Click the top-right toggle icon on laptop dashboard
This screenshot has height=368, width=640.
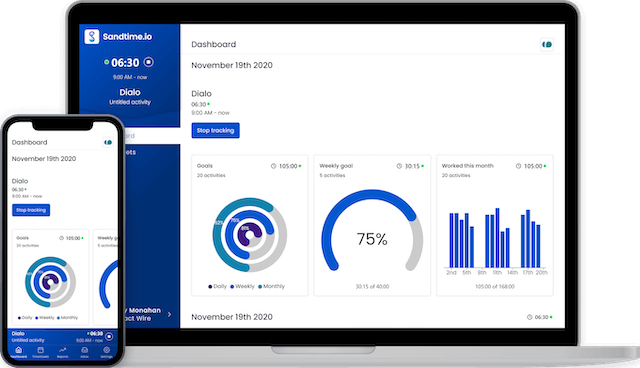coord(547,44)
